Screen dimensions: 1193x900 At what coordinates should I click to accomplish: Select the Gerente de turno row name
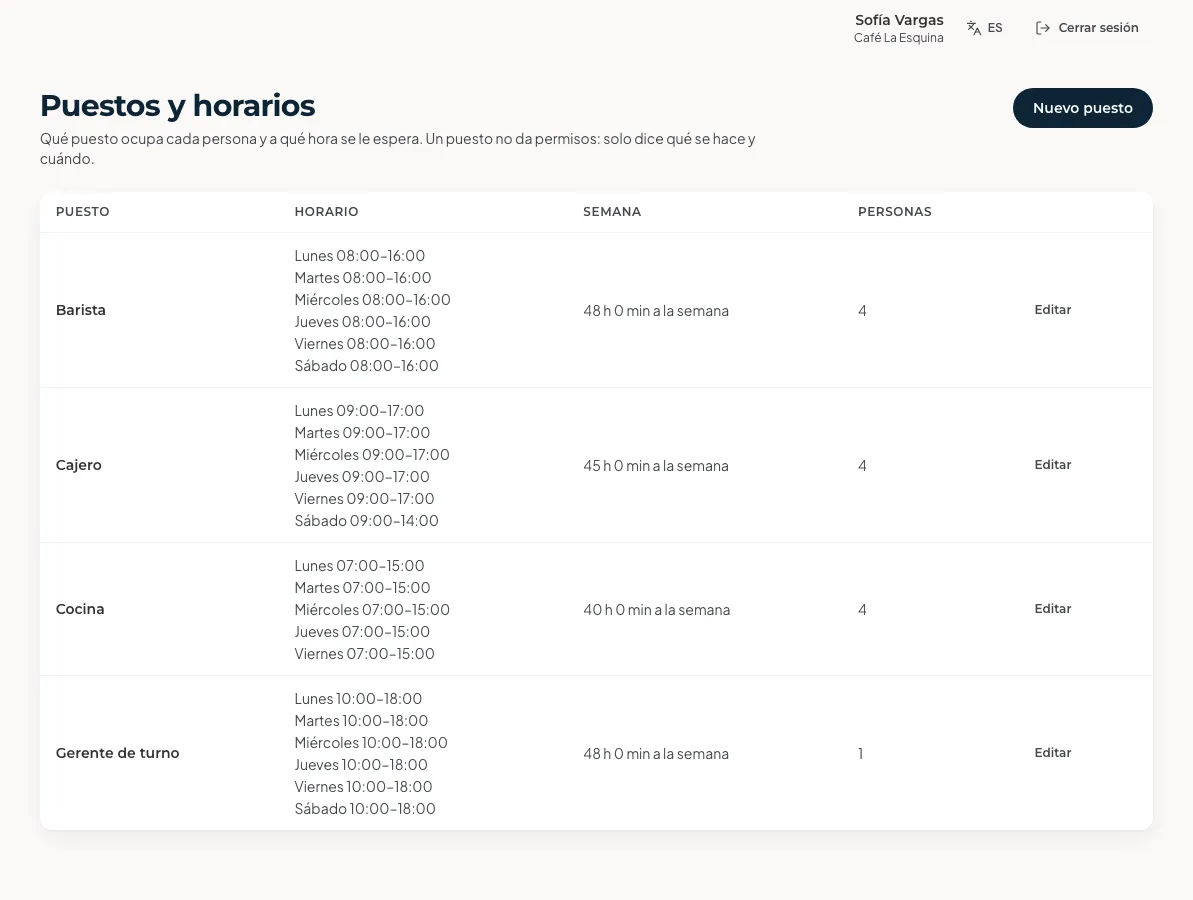pyautogui.click(x=117, y=753)
